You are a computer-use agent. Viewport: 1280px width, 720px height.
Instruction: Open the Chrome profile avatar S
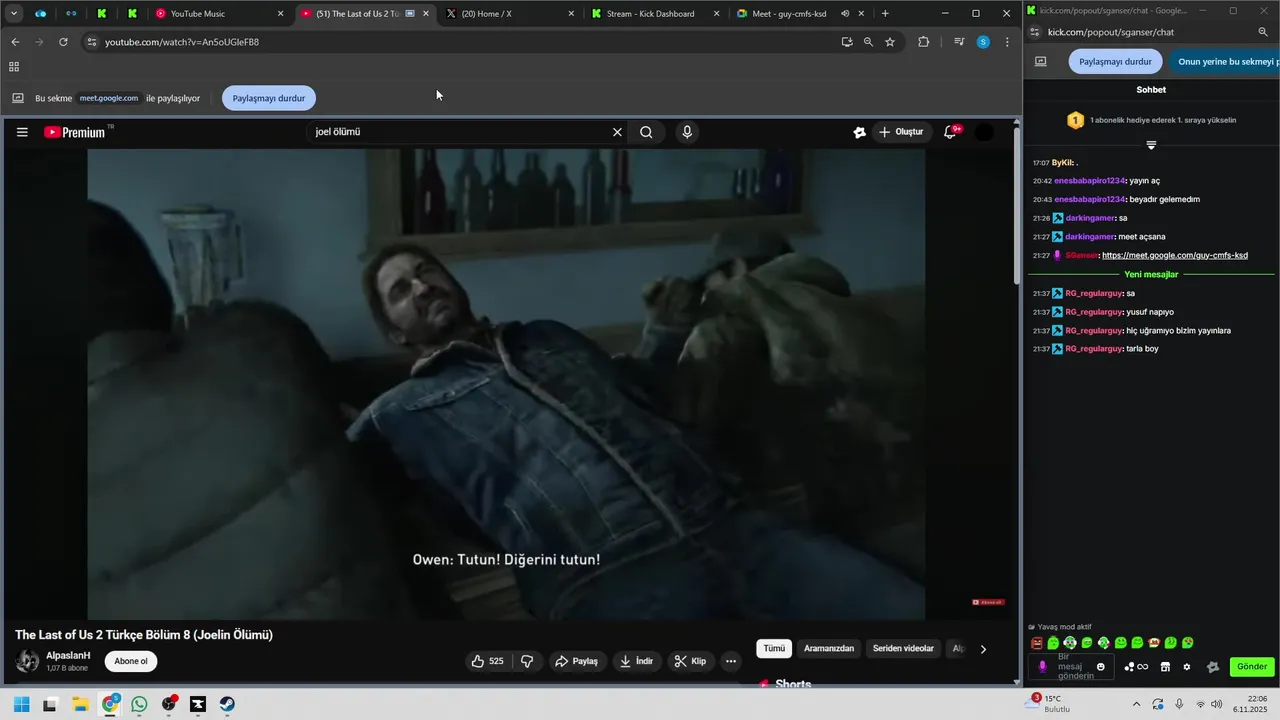pos(983,42)
